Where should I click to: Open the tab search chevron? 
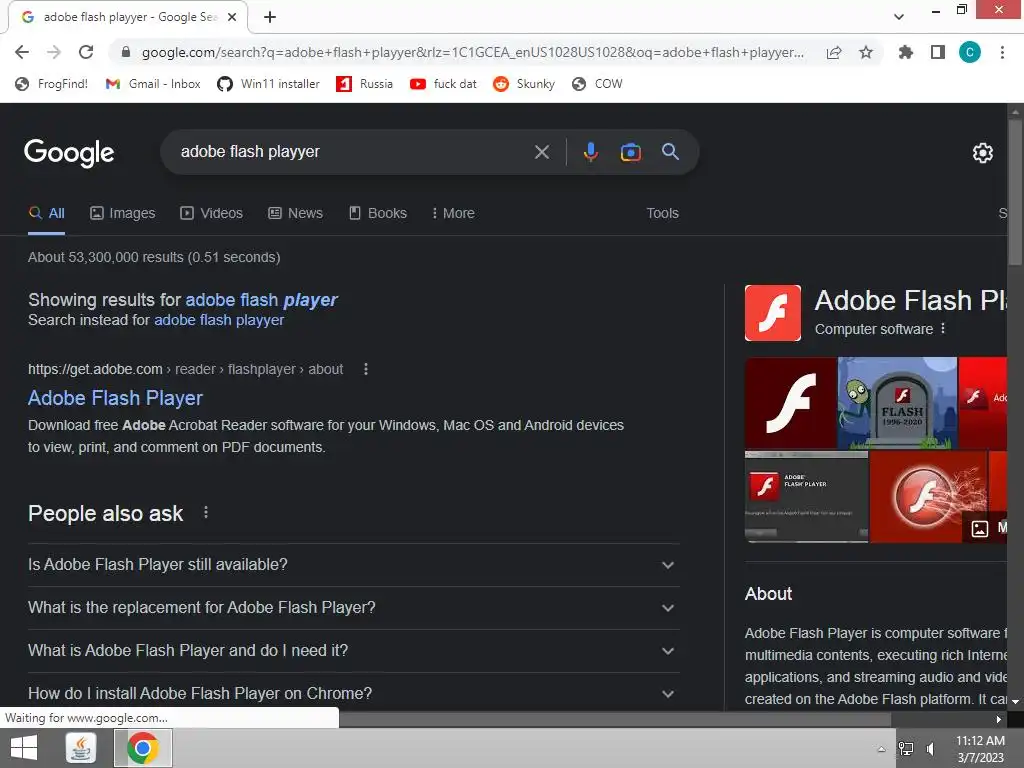[899, 17]
